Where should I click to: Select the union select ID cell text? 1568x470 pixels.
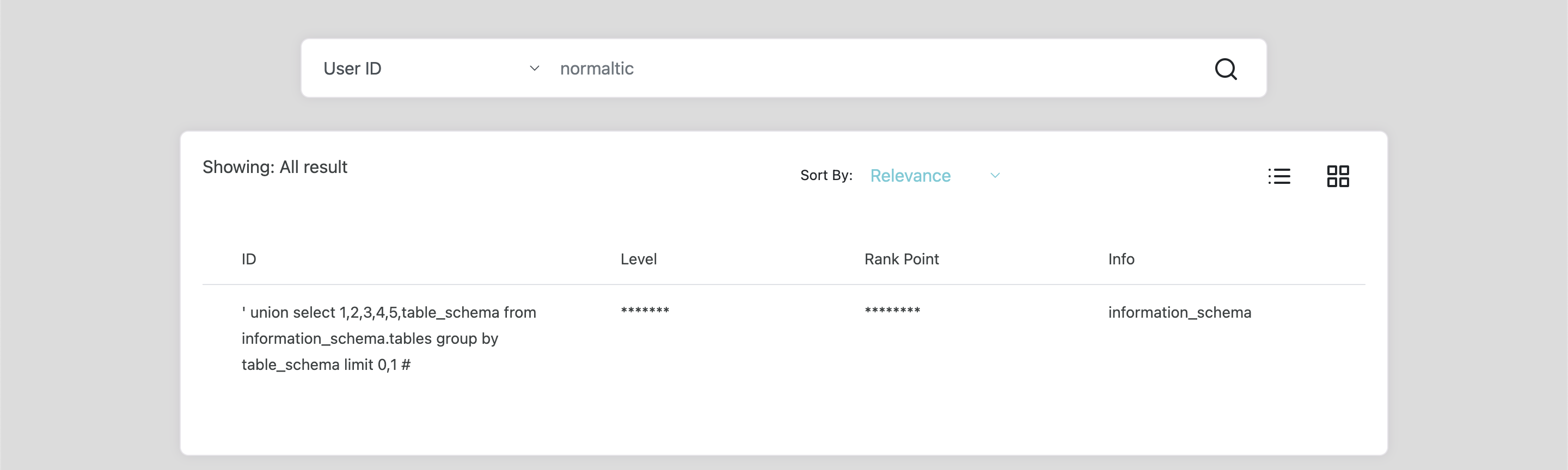388,338
